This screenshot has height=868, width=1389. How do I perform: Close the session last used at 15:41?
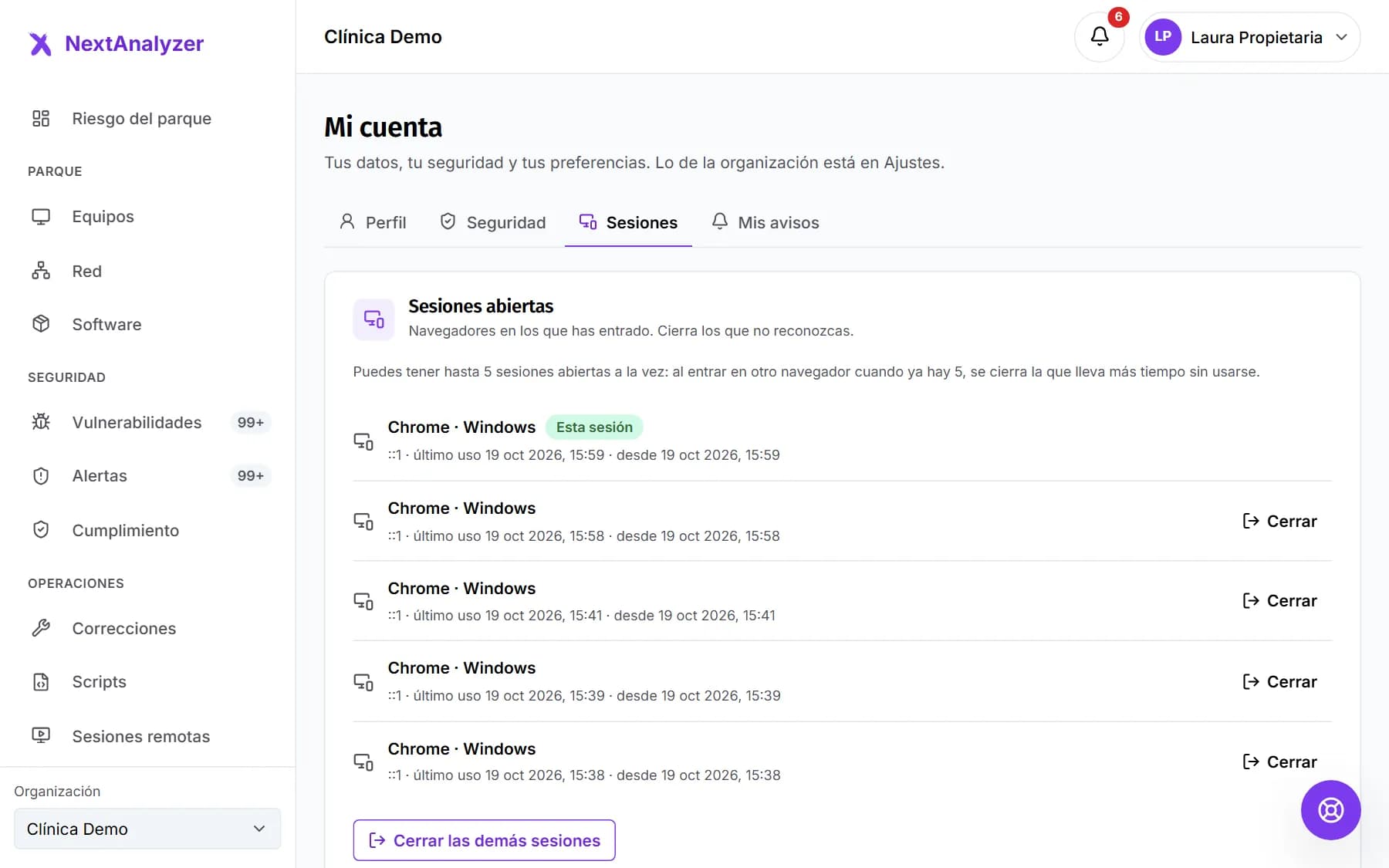(1280, 601)
